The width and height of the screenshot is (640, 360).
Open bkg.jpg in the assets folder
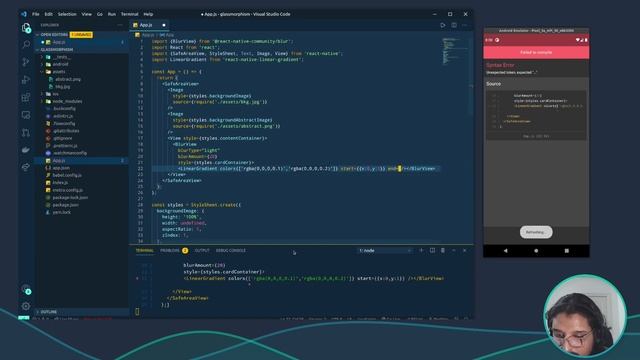tap(62, 87)
